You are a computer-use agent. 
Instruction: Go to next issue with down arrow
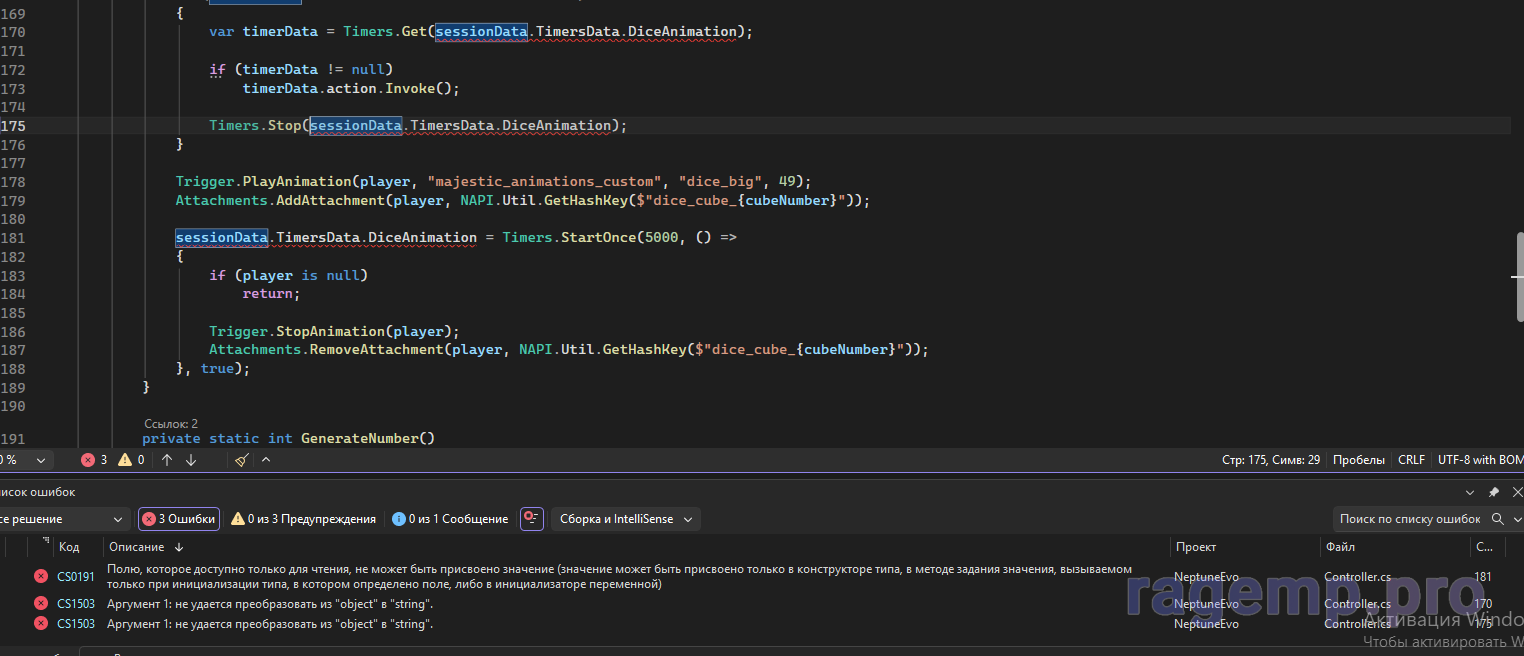pyautogui.click(x=191, y=460)
